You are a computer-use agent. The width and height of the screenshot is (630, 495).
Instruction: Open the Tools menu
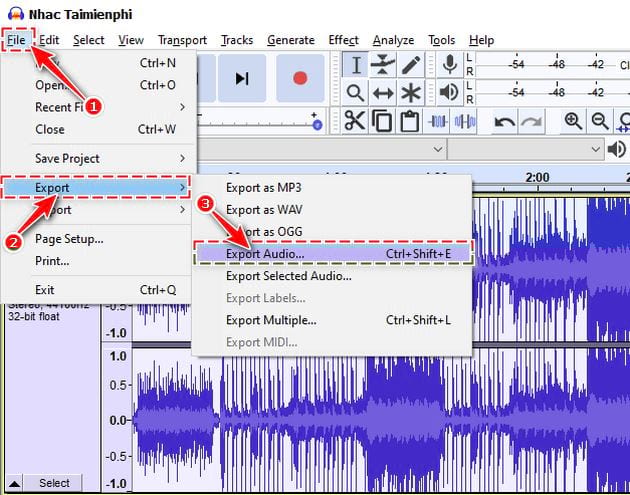(x=441, y=40)
